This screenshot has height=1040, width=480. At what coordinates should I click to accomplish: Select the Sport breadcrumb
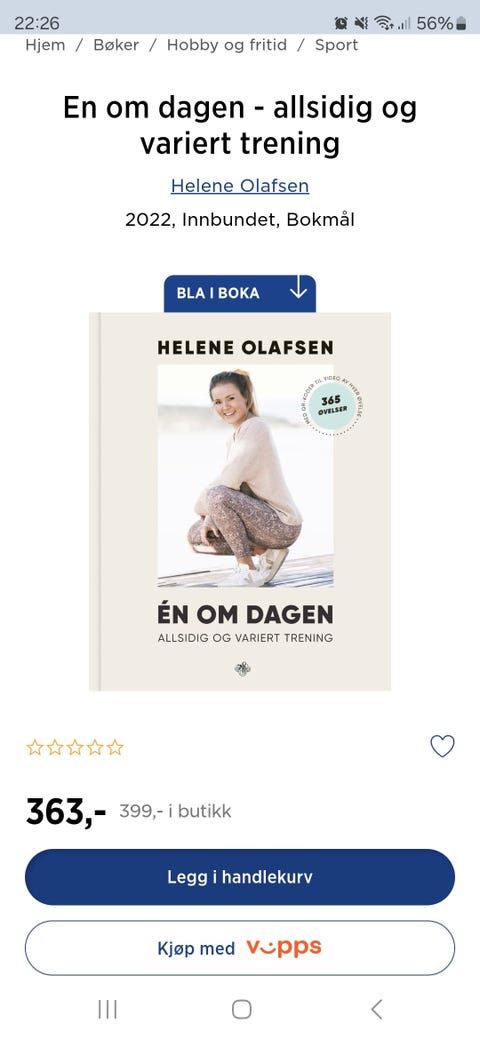[336, 45]
